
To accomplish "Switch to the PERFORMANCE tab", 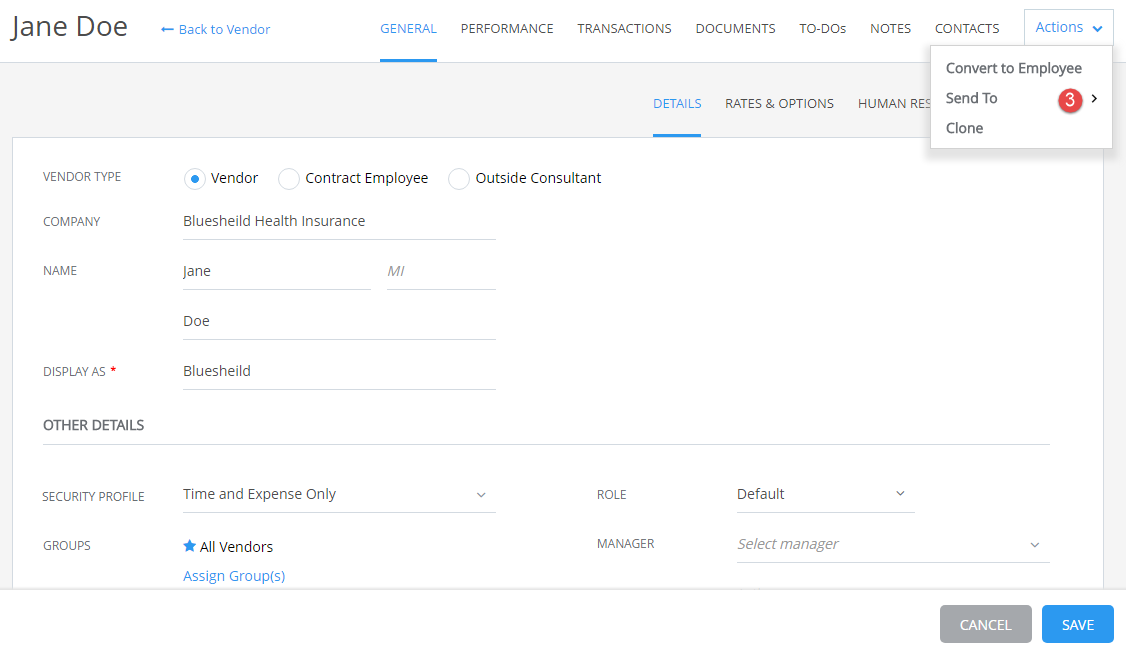I will pyautogui.click(x=507, y=29).
